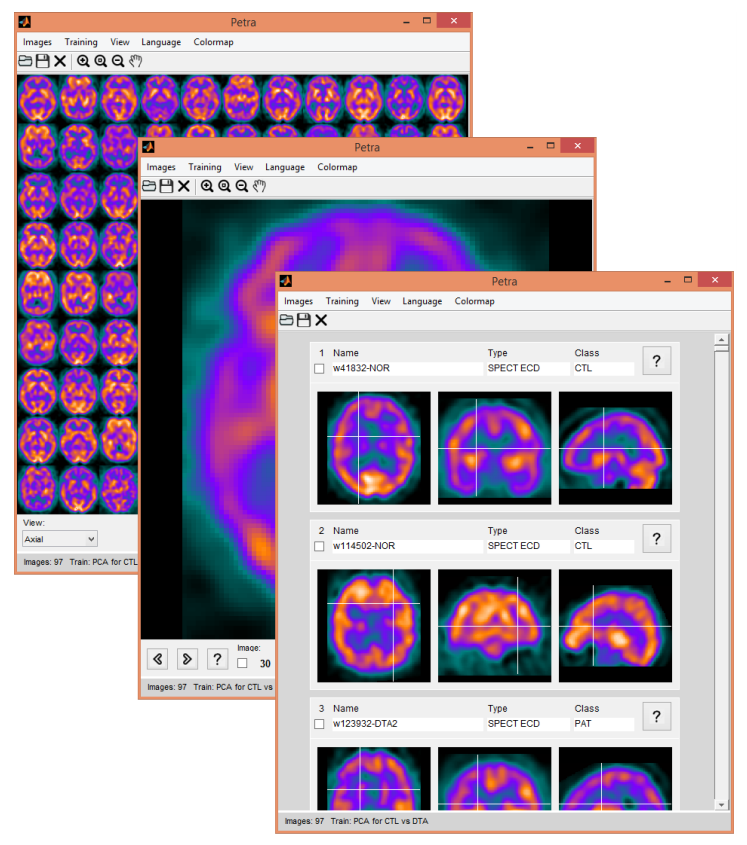747x845 pixels.
Task: Go to next image with the right chevron button
Action: coord(187,658)
